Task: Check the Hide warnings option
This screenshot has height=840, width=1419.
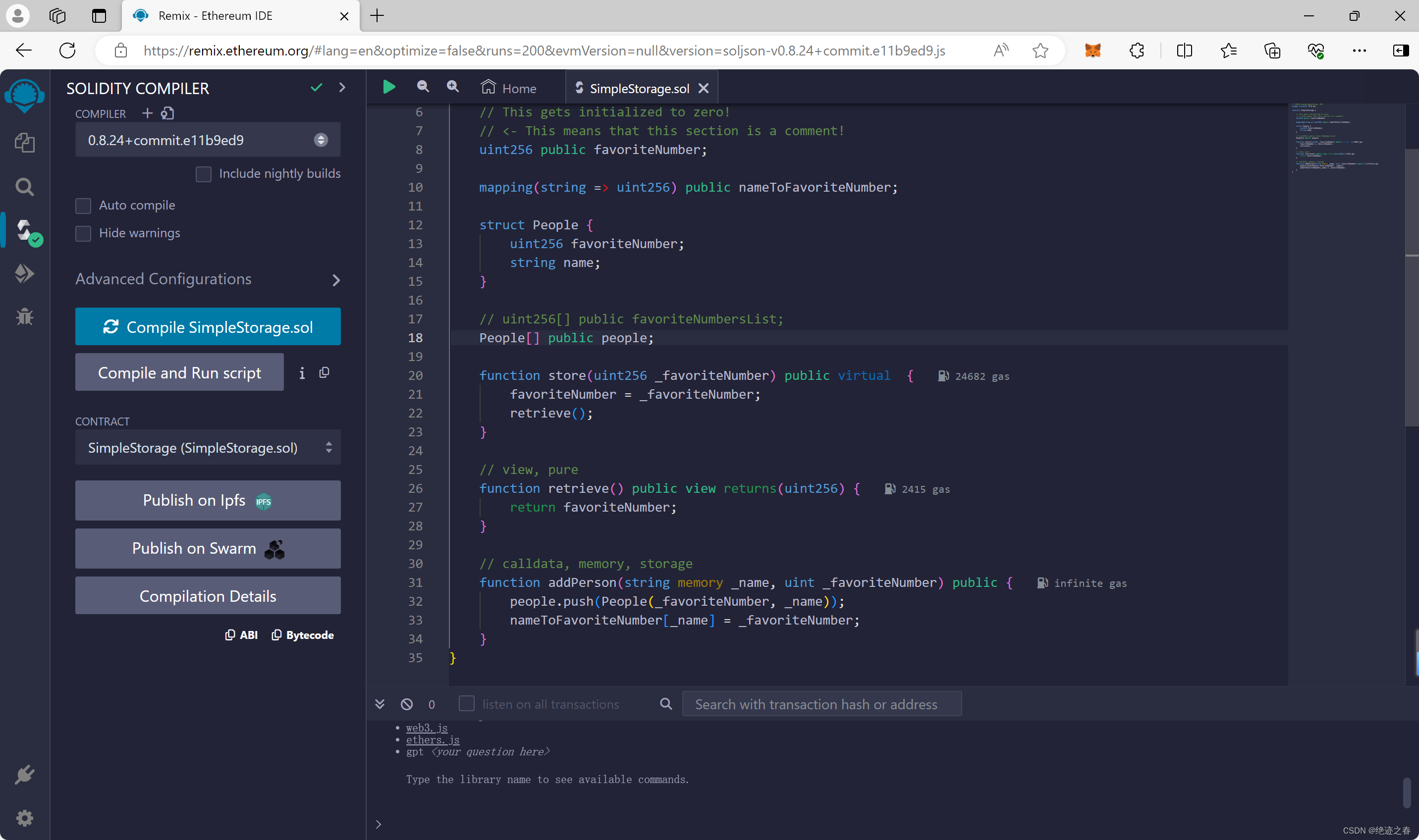Action: tap(83, 233)
